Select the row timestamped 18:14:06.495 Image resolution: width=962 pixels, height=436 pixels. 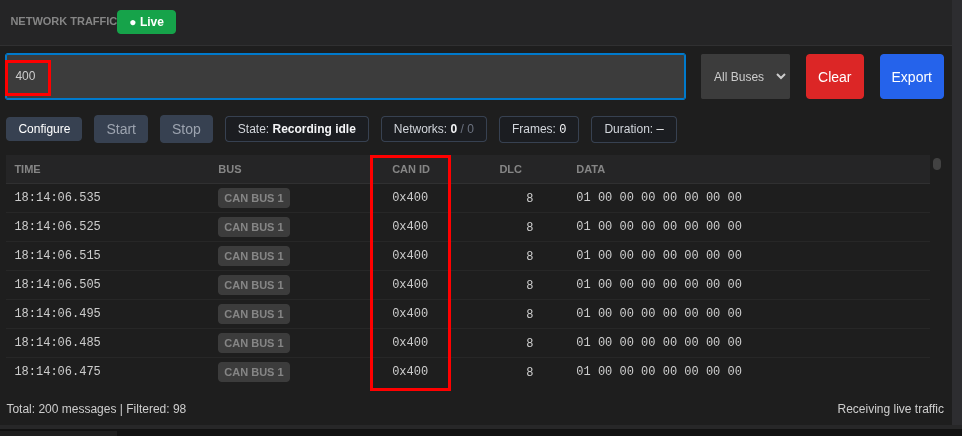pos(468,314)
